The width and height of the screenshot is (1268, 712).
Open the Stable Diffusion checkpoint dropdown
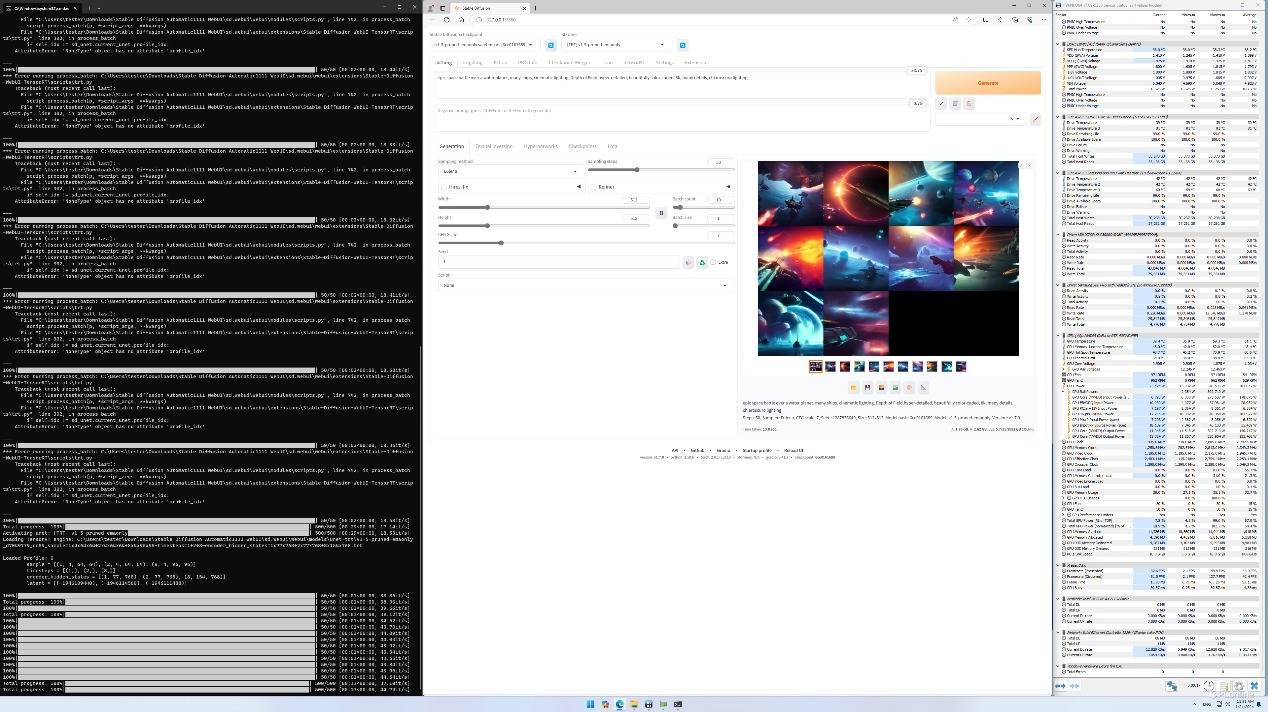tap(485, 45)
